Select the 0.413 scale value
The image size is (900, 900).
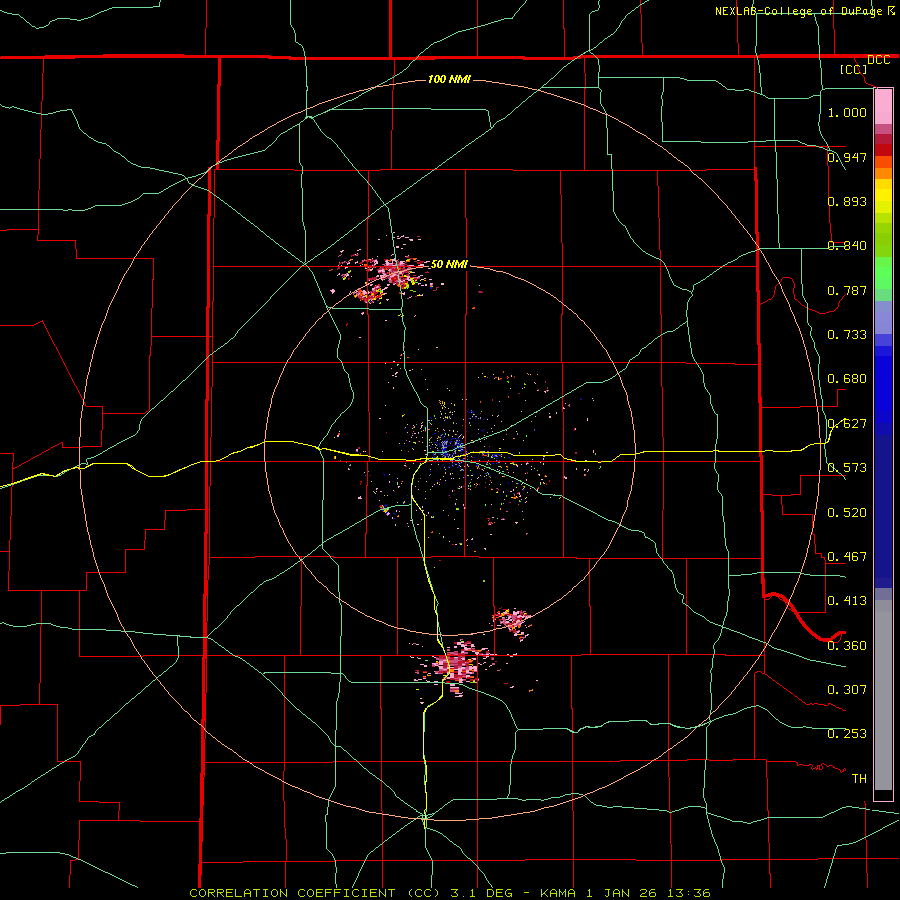(847, 601)
